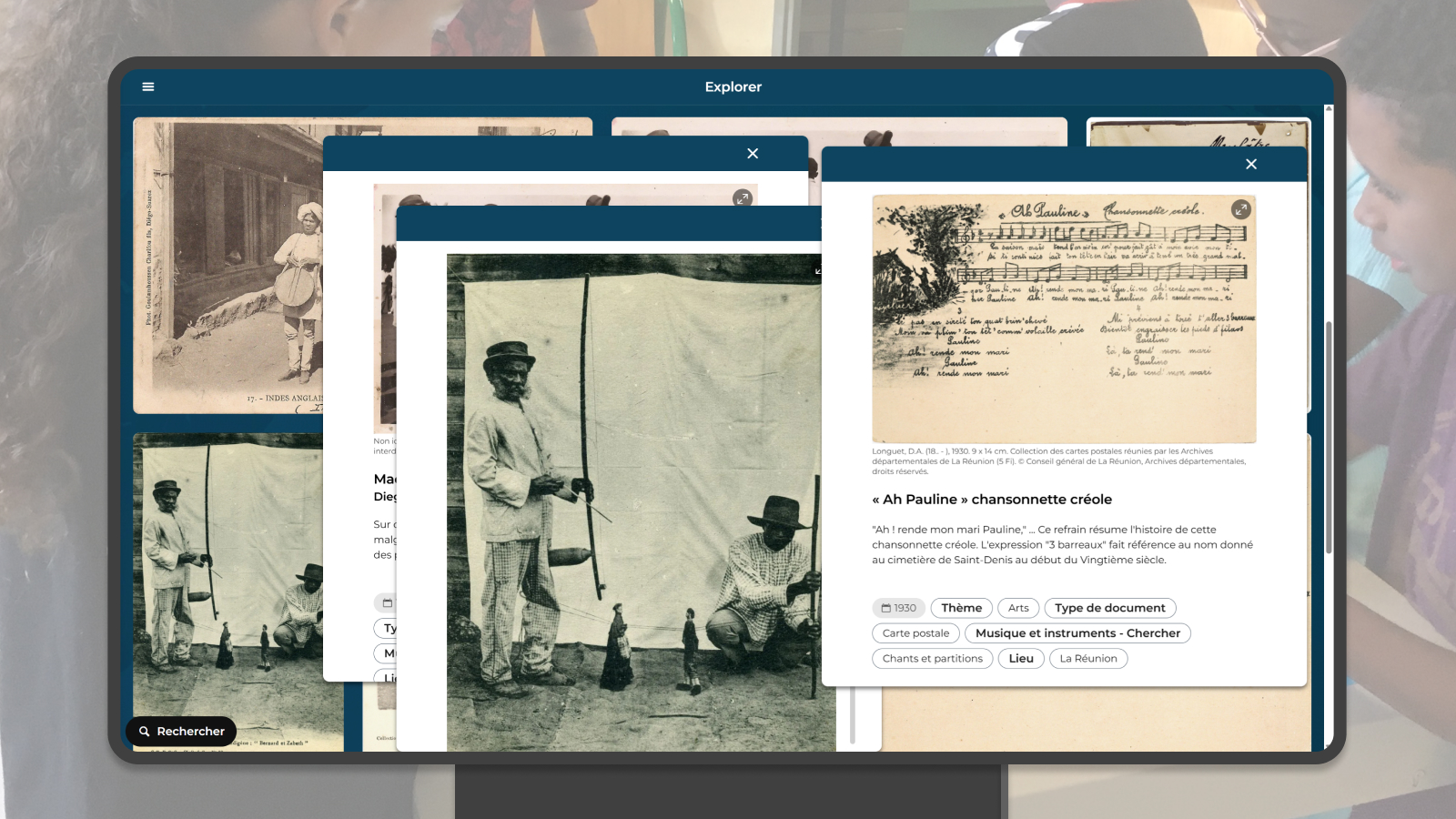
Task: Click the Musique et instruments - Chercher tag
Action: (x=1077, y=633)
